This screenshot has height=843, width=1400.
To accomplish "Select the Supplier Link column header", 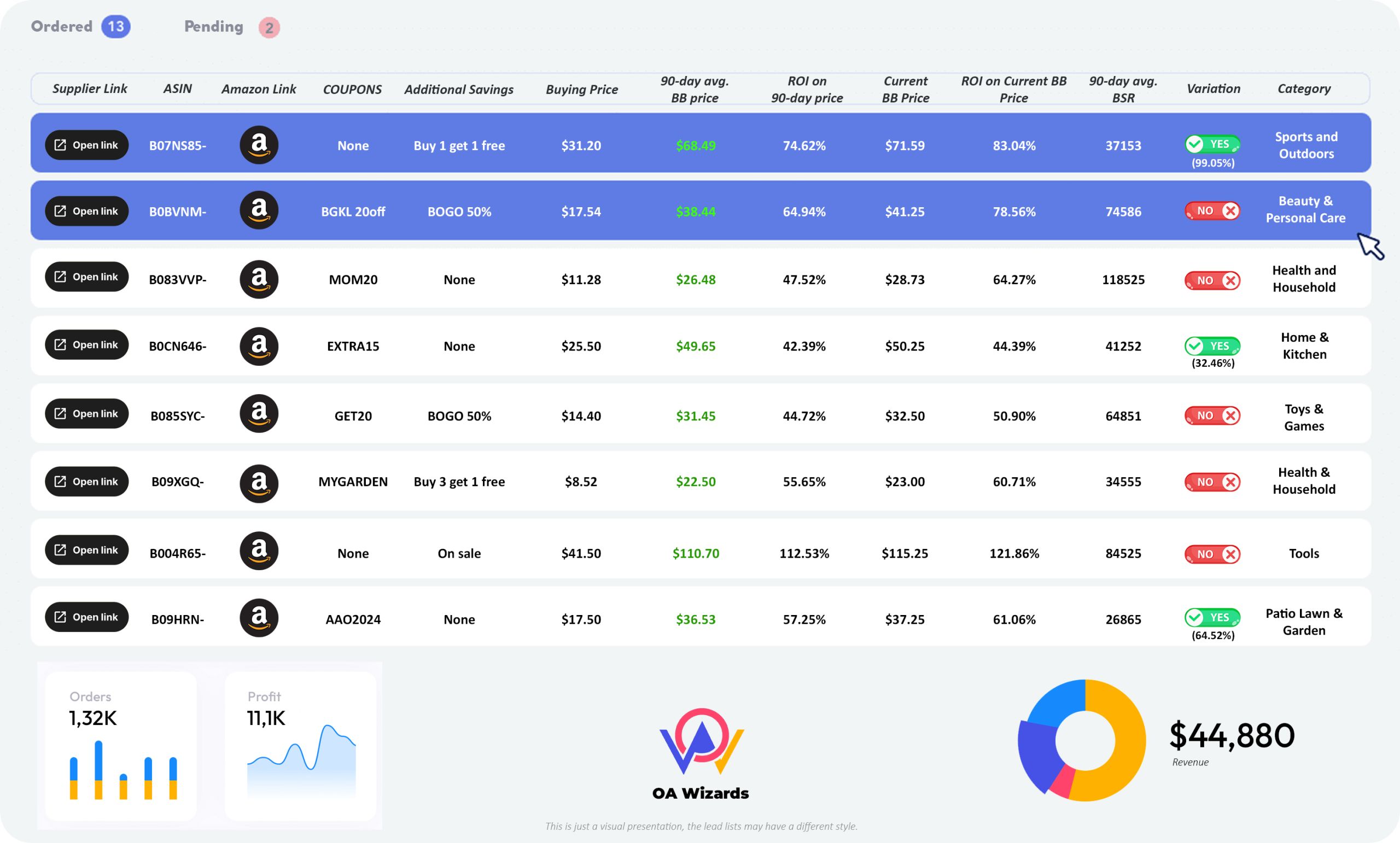I will click(90, 89).
